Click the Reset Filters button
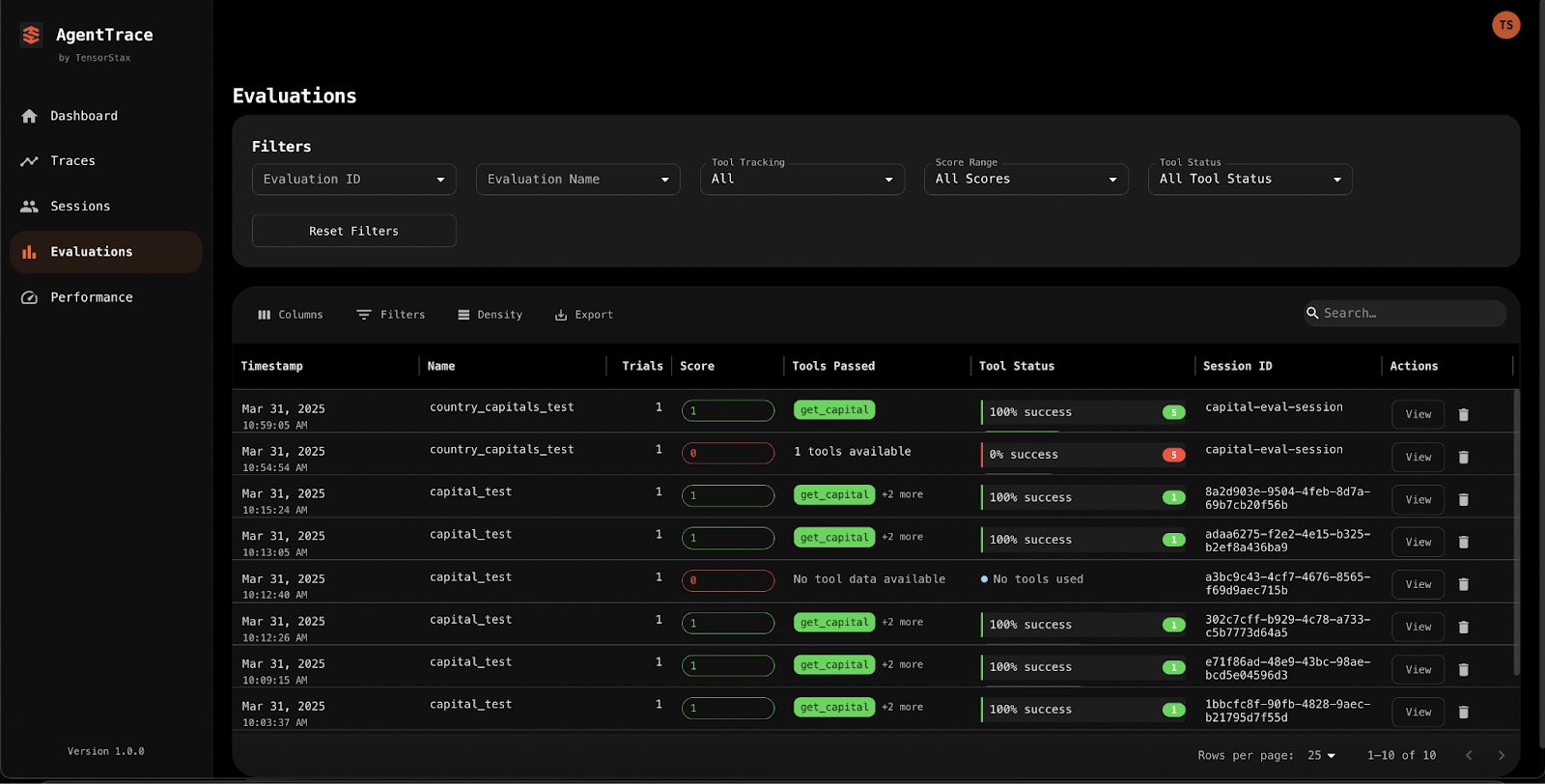 pos(354,231)
